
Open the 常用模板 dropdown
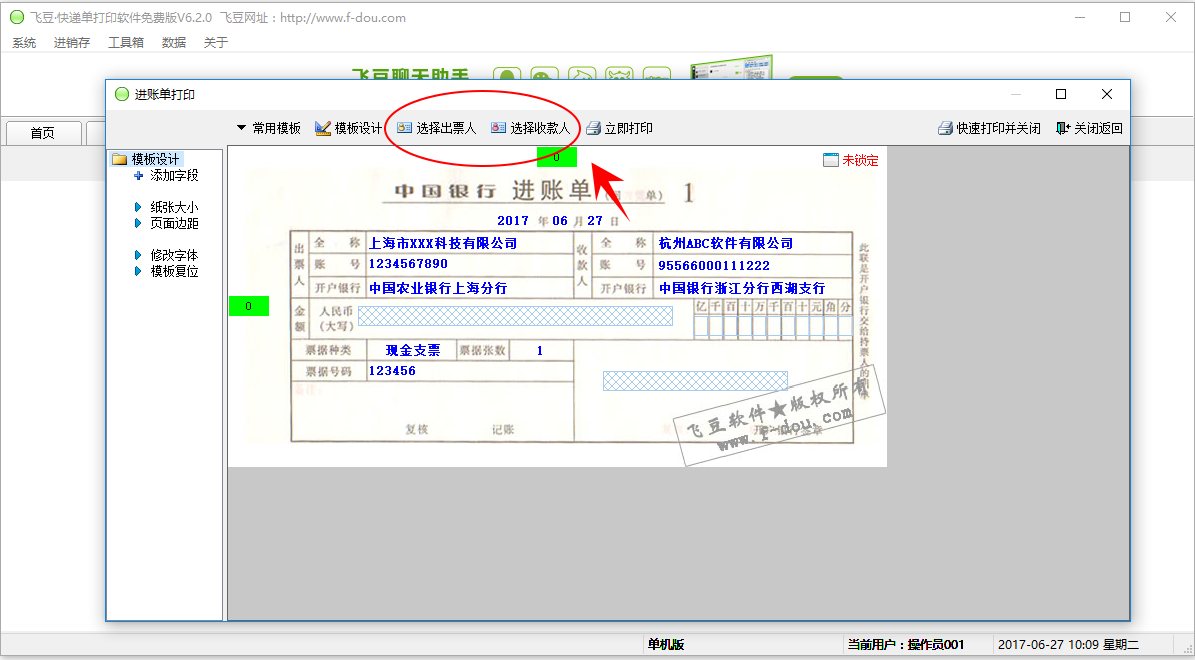(x=268, y=128)
